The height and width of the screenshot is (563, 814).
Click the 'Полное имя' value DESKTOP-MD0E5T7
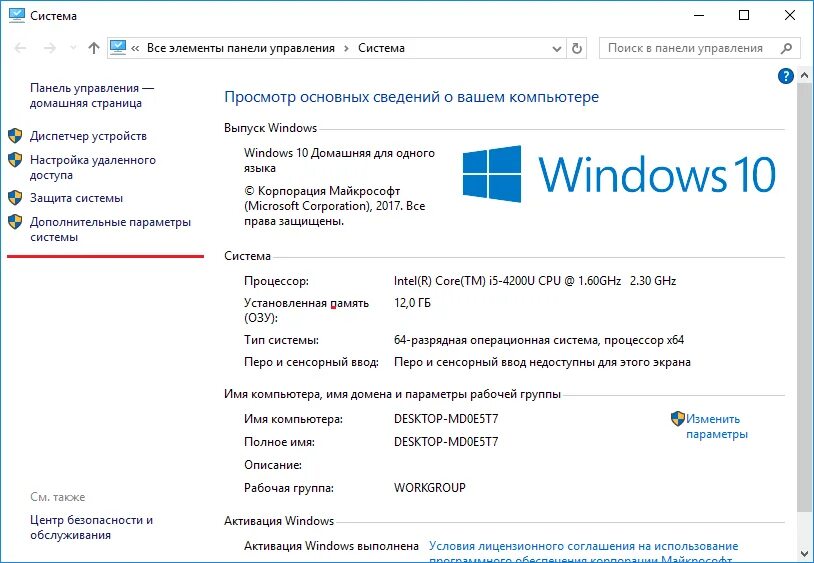pos(446,442)
